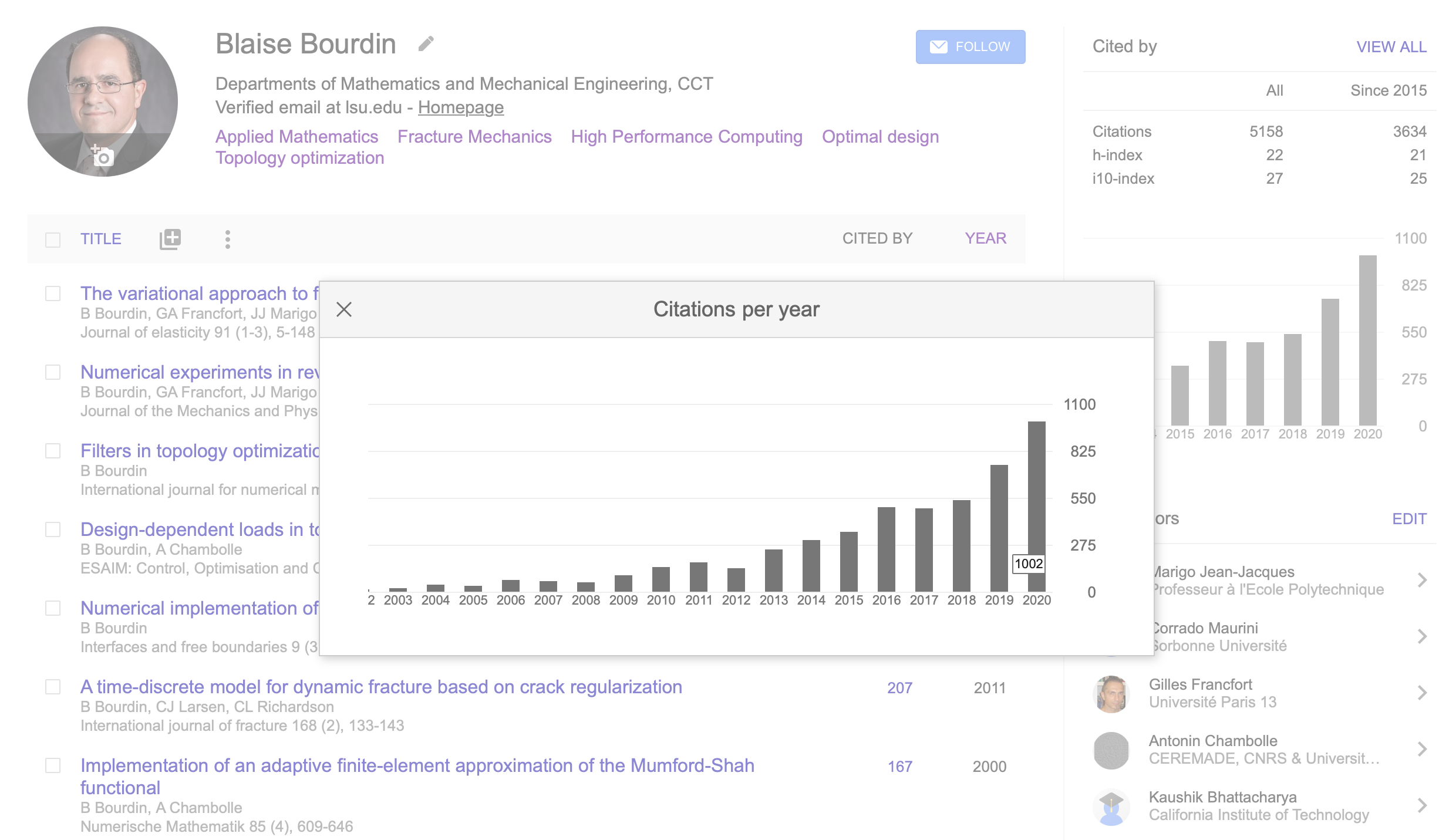
Task: Click Gilles Francfort's profile avatar
Action: pyautogui.click(x=1111, y=693)
